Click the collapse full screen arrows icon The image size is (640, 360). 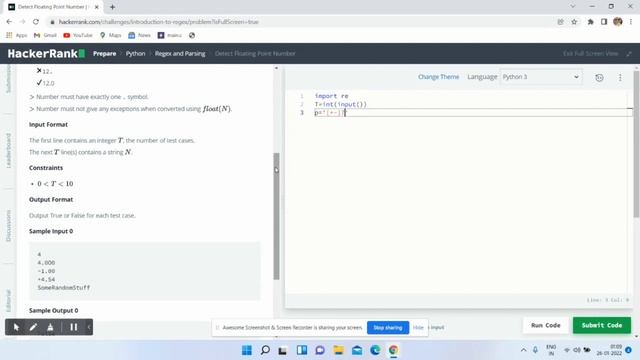tap(629, 53)
